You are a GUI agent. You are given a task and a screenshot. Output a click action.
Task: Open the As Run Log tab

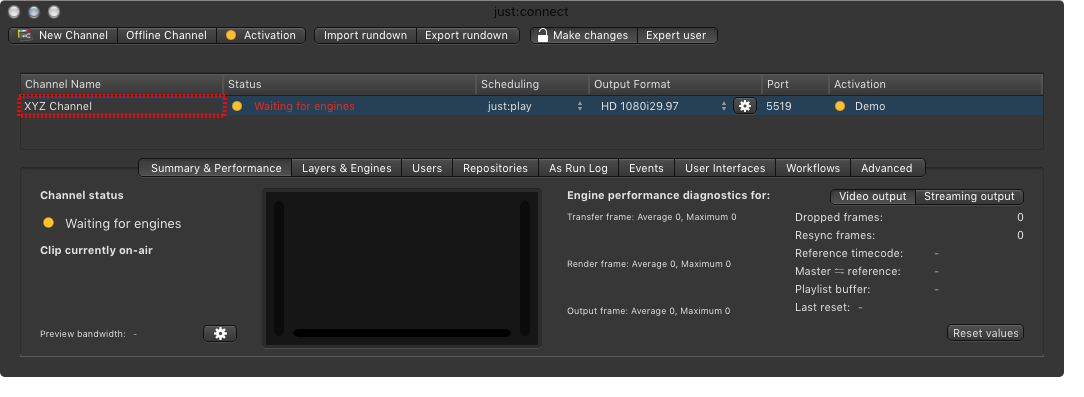coord(578,168)
